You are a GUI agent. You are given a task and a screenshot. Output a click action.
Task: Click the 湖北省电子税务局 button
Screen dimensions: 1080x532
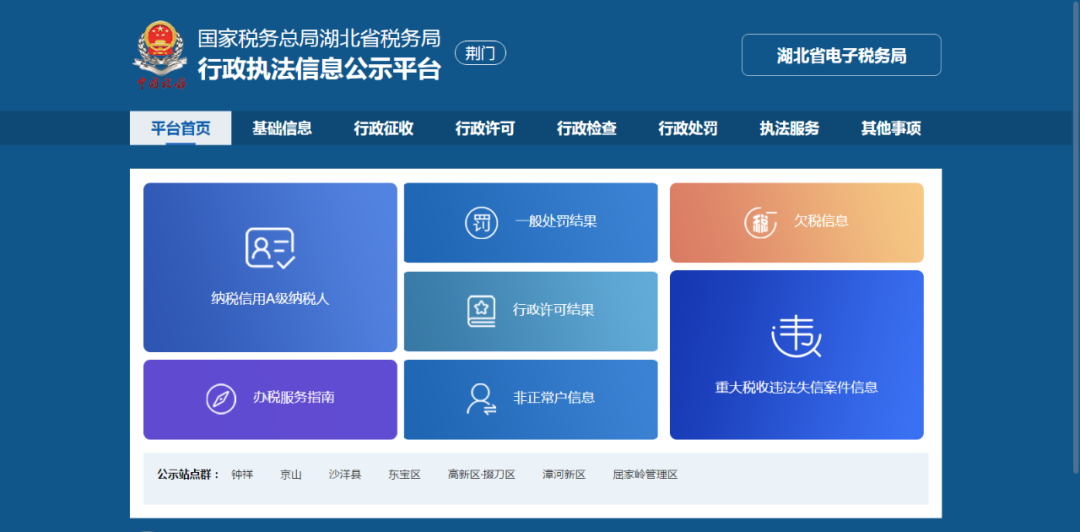coord(841,55)
